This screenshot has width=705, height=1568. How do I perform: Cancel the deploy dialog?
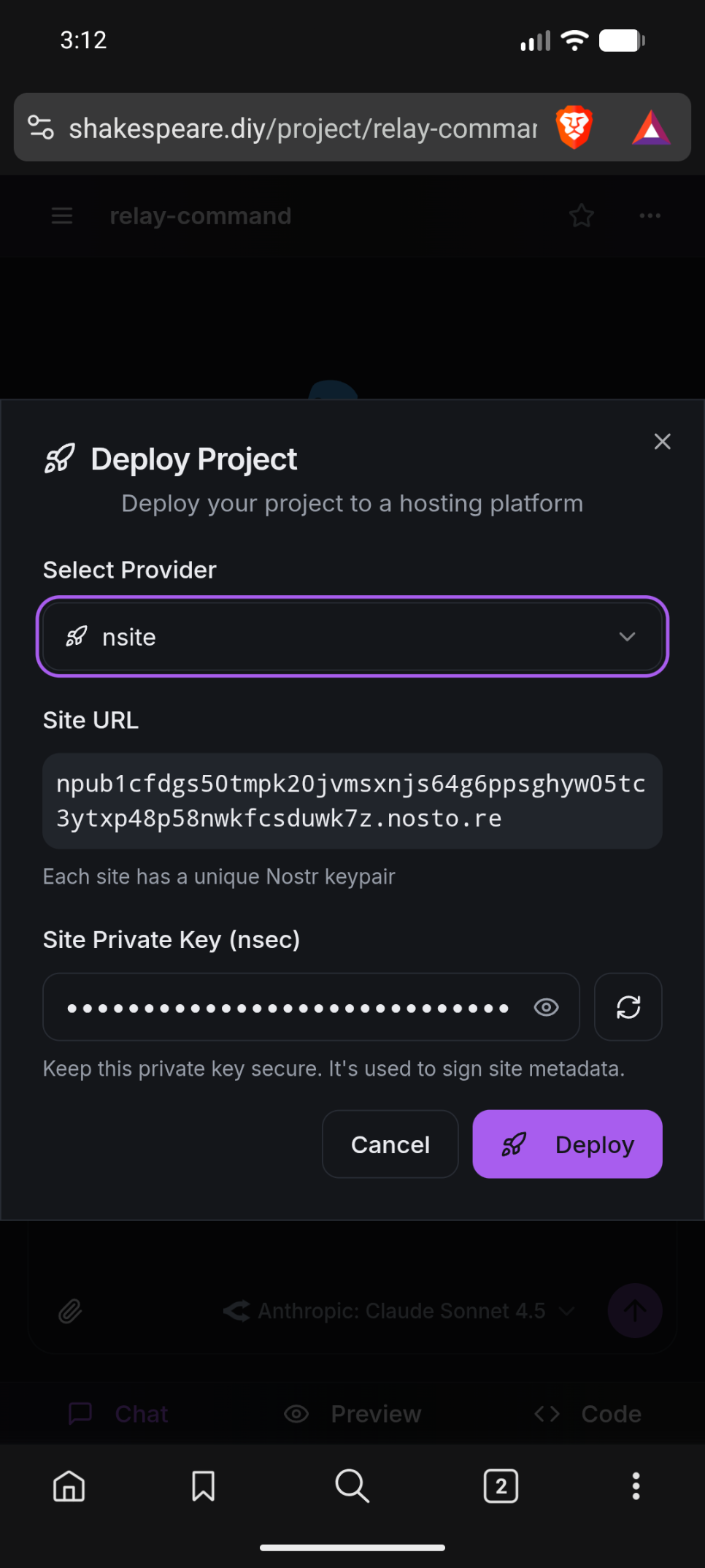tap(390, 1144)
